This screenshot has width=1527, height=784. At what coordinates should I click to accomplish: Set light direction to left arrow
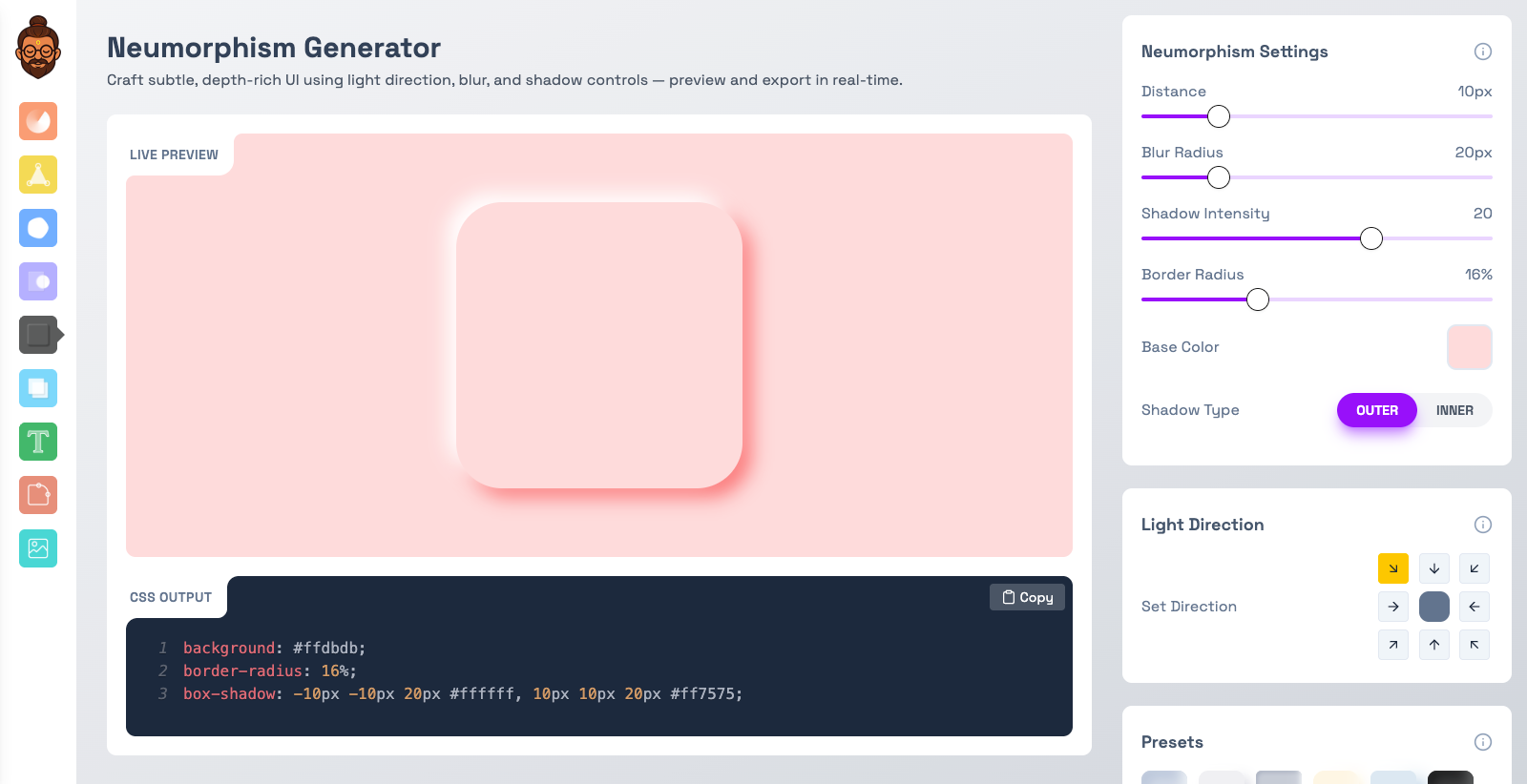[x=1475, y=607]
